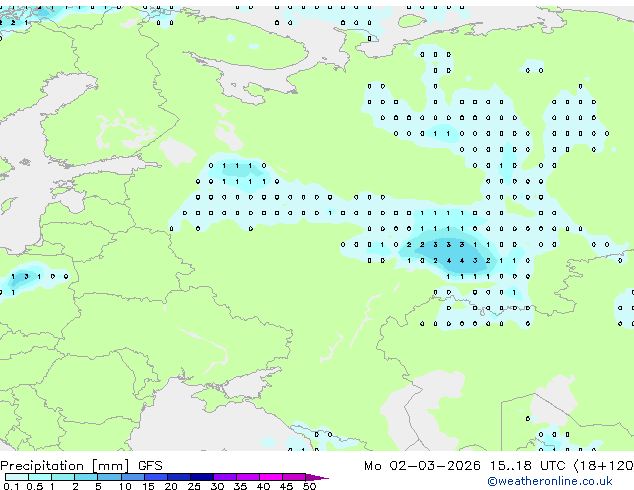Click the 'Mo 02-03-2026 15..18 UTC' timestamp text
The width and height of the screenshot is (634, 490).
(465, 466)
